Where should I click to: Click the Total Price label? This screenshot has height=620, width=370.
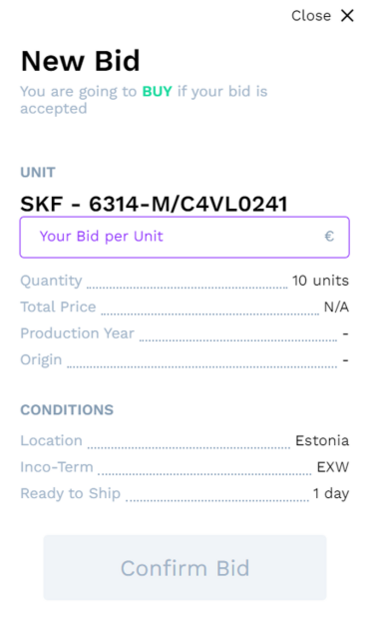tap(58, 307)
